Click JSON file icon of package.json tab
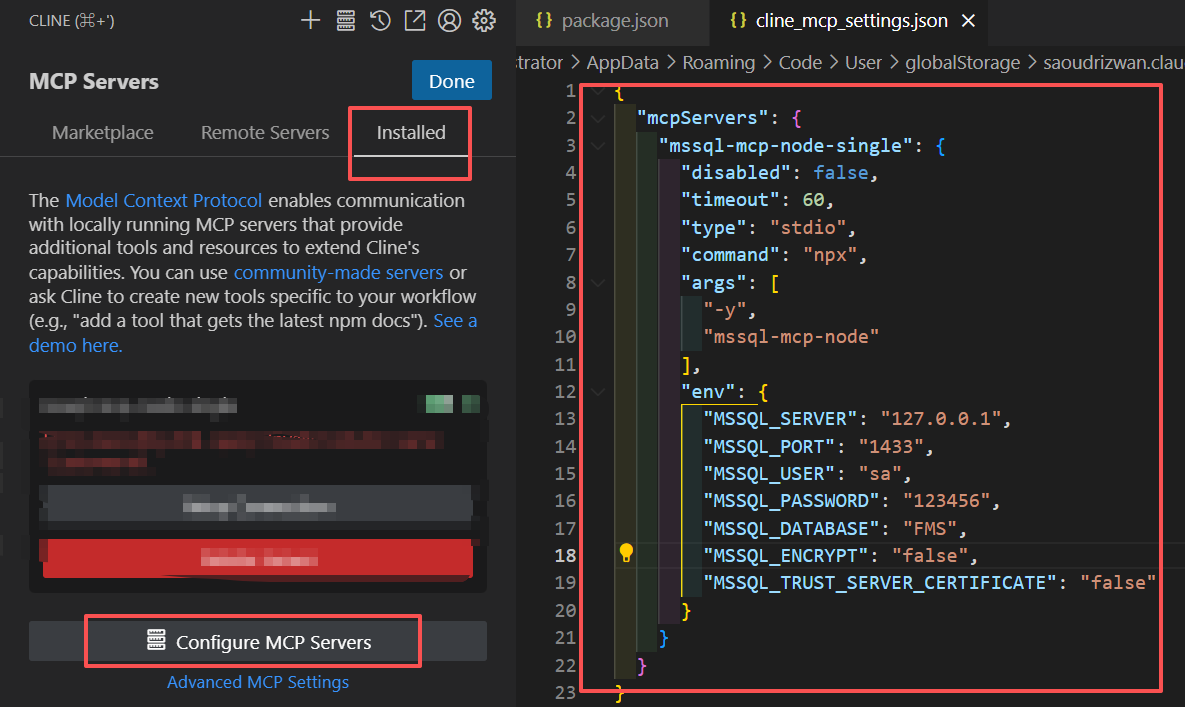The width and height of the screenshot is (1185, 707). (544, 20)
